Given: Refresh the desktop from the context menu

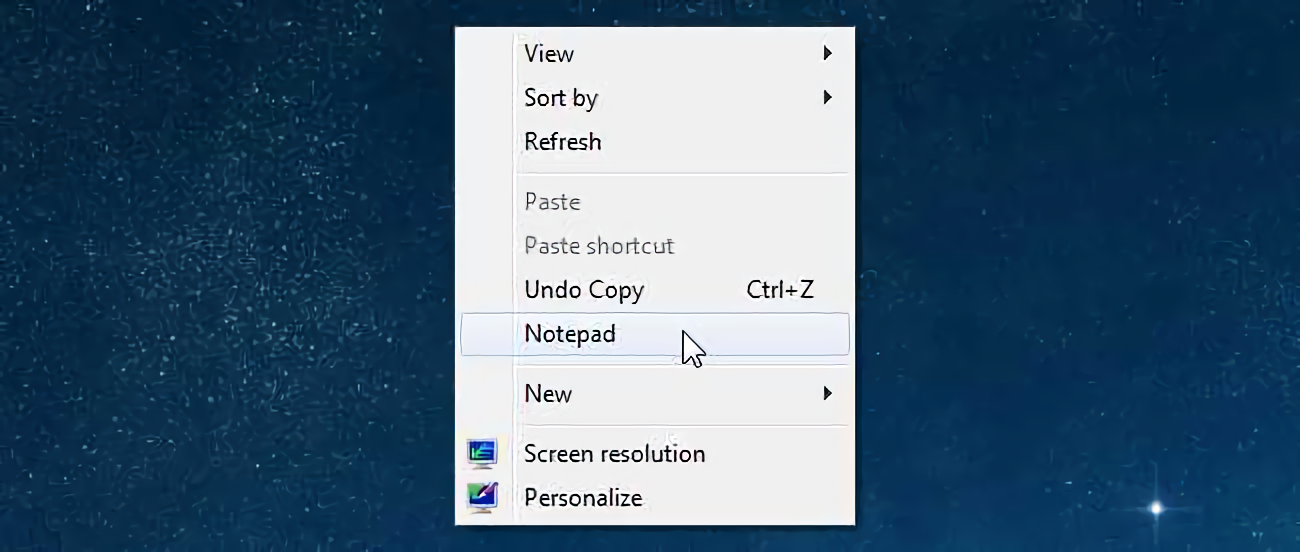Looking at the screenshot, I should coord(562,142).
